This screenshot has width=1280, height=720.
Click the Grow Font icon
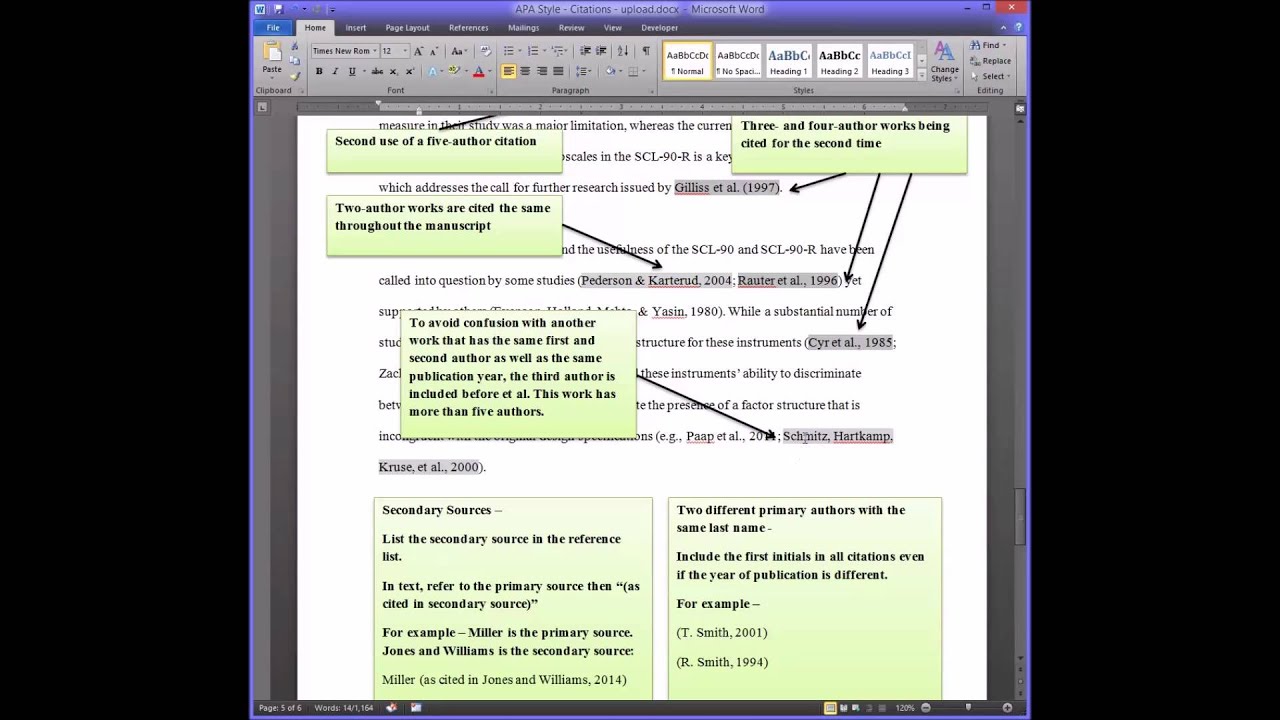[418, 51]
